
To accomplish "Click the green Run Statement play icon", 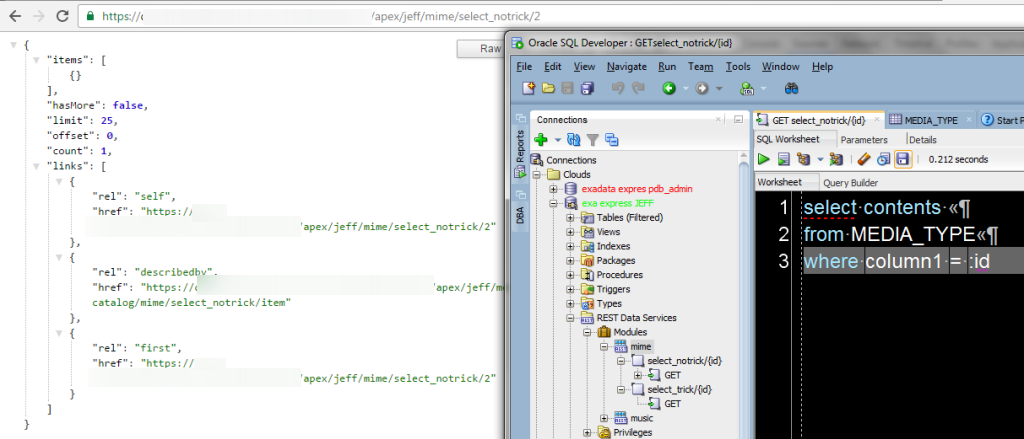I will 763,159.
